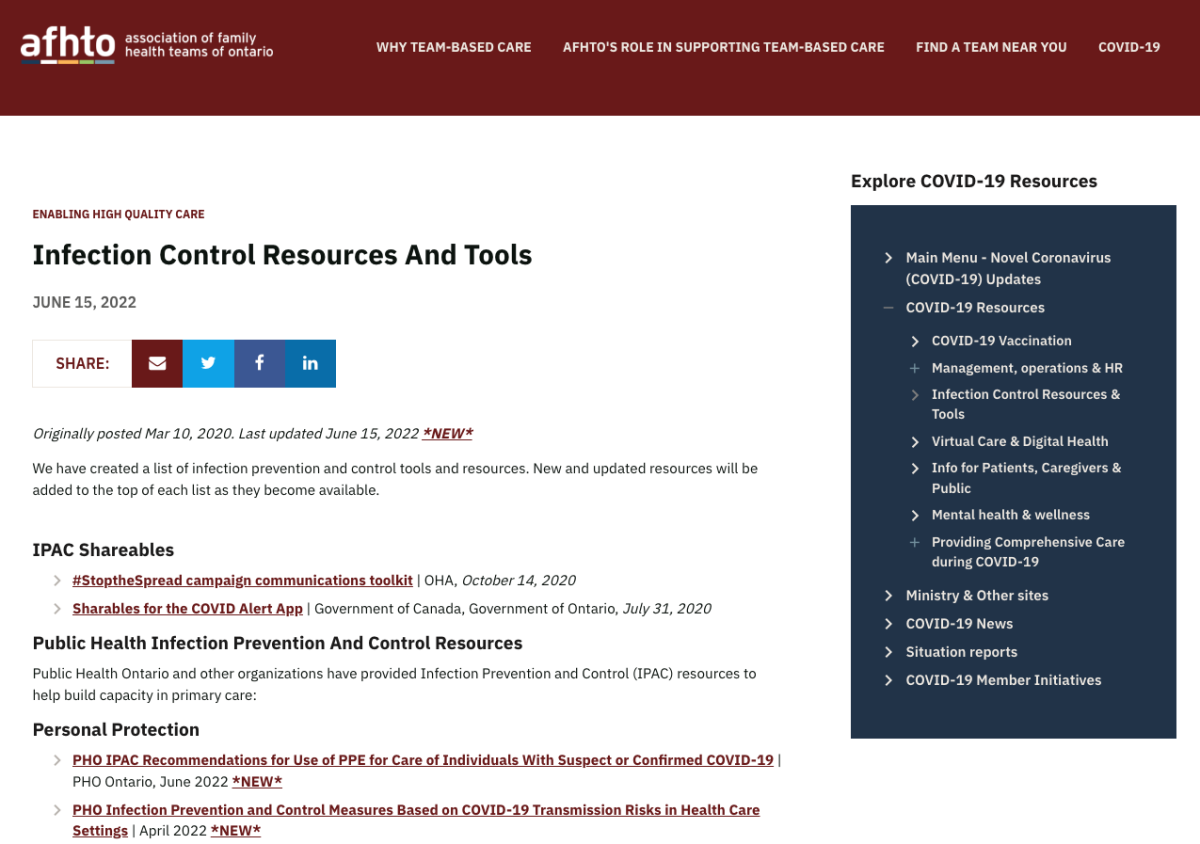Click the Enabling High Quality Care category link
1200x844 pixels.
[118, 214]
